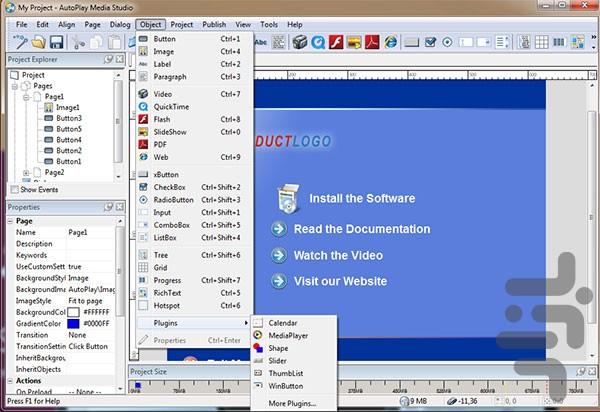
Task: Click the New Project wand icon
Action: point(20,42)
